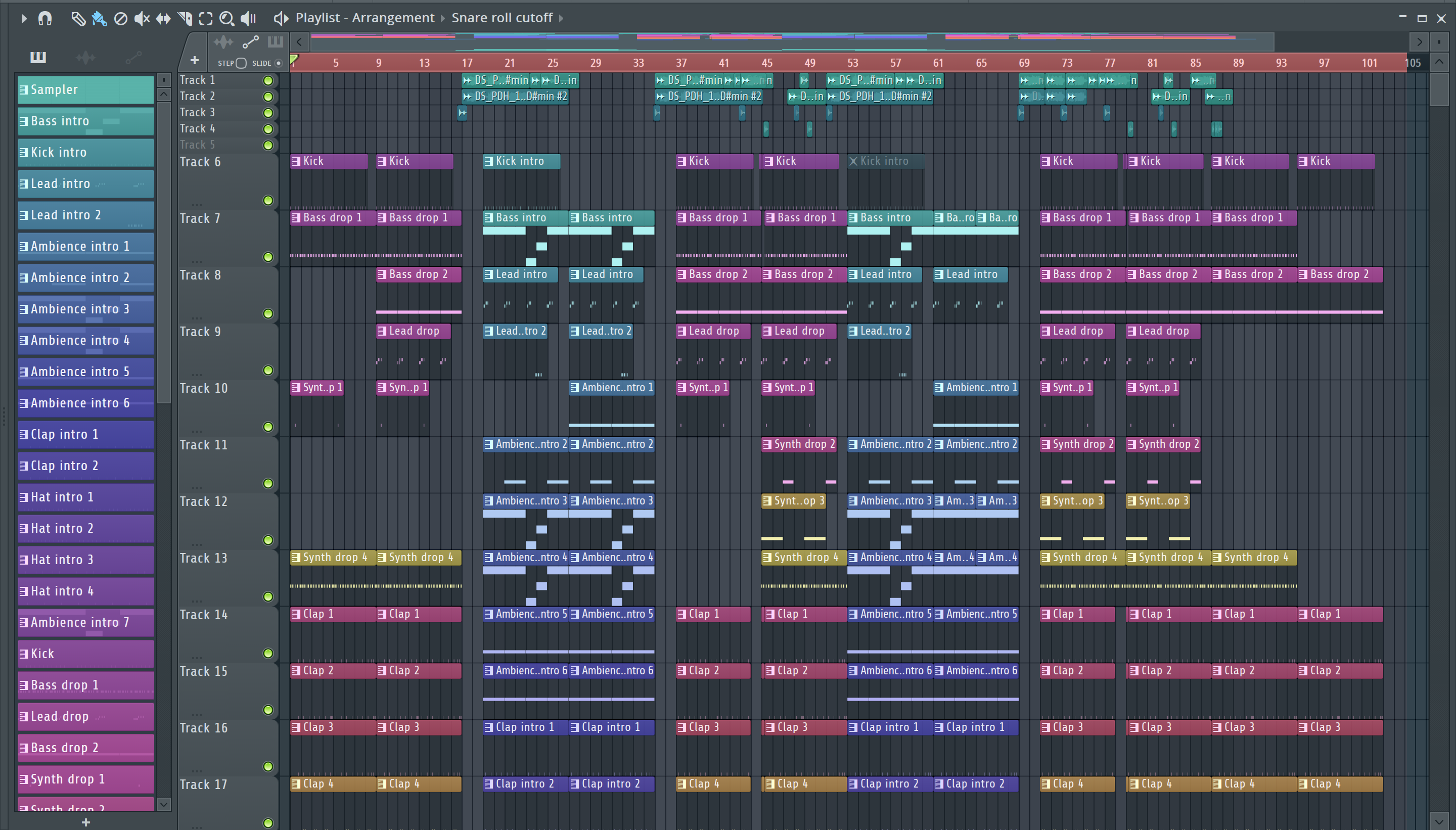Screen dimensions: 1456x830
Task: Select the Slice blade tool
Action: pyautogui.click(x=185, y=19)
